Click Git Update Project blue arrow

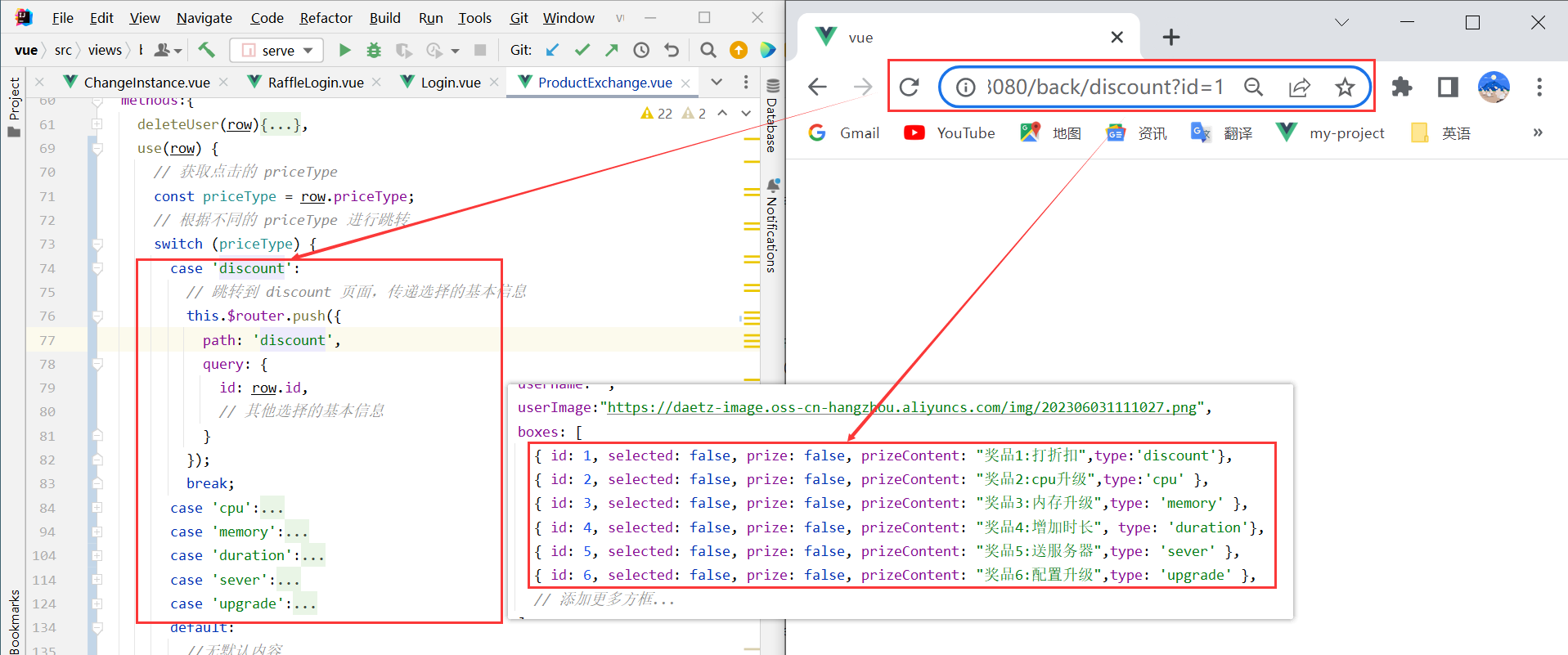point(553,51)
